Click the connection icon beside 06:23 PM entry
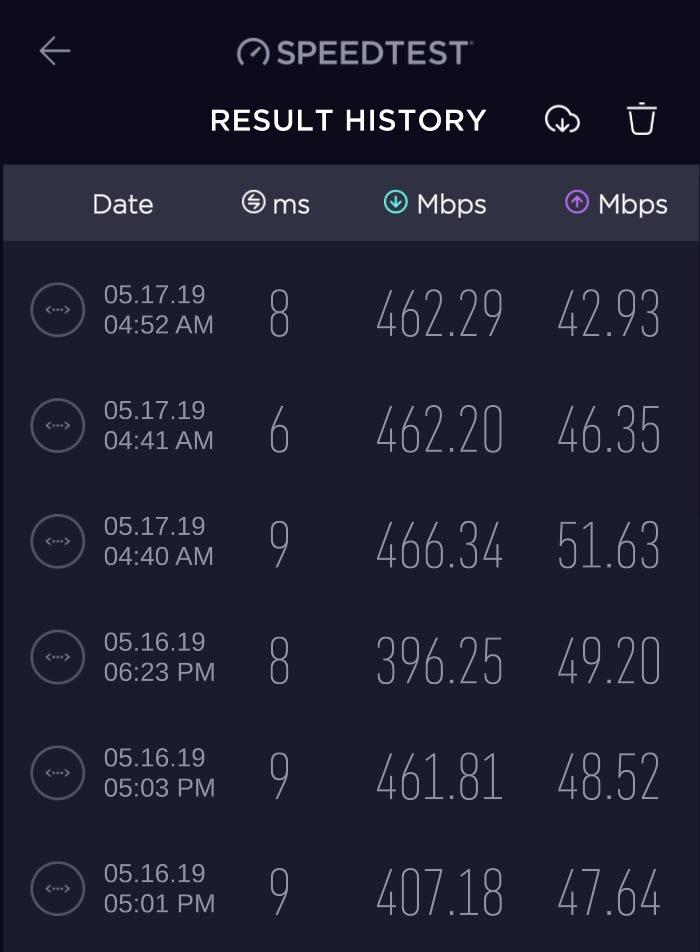 [56, 658]
